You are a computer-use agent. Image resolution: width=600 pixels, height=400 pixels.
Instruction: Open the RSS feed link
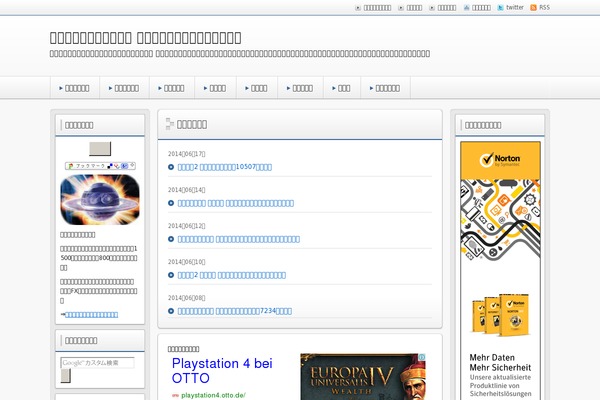(545, 7)
